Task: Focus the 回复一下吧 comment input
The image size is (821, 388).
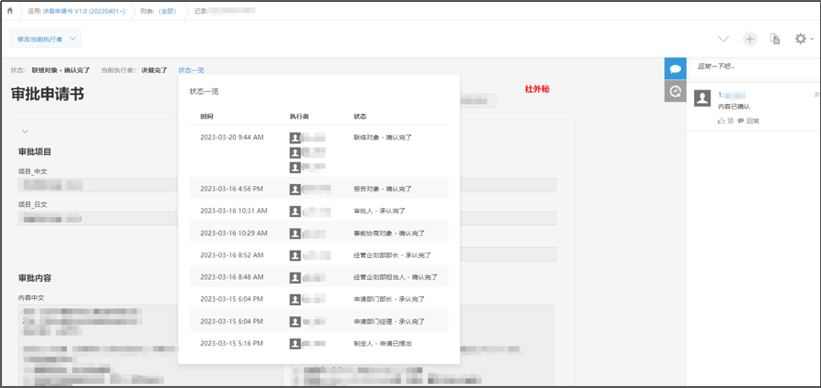Action: point(753,66)
